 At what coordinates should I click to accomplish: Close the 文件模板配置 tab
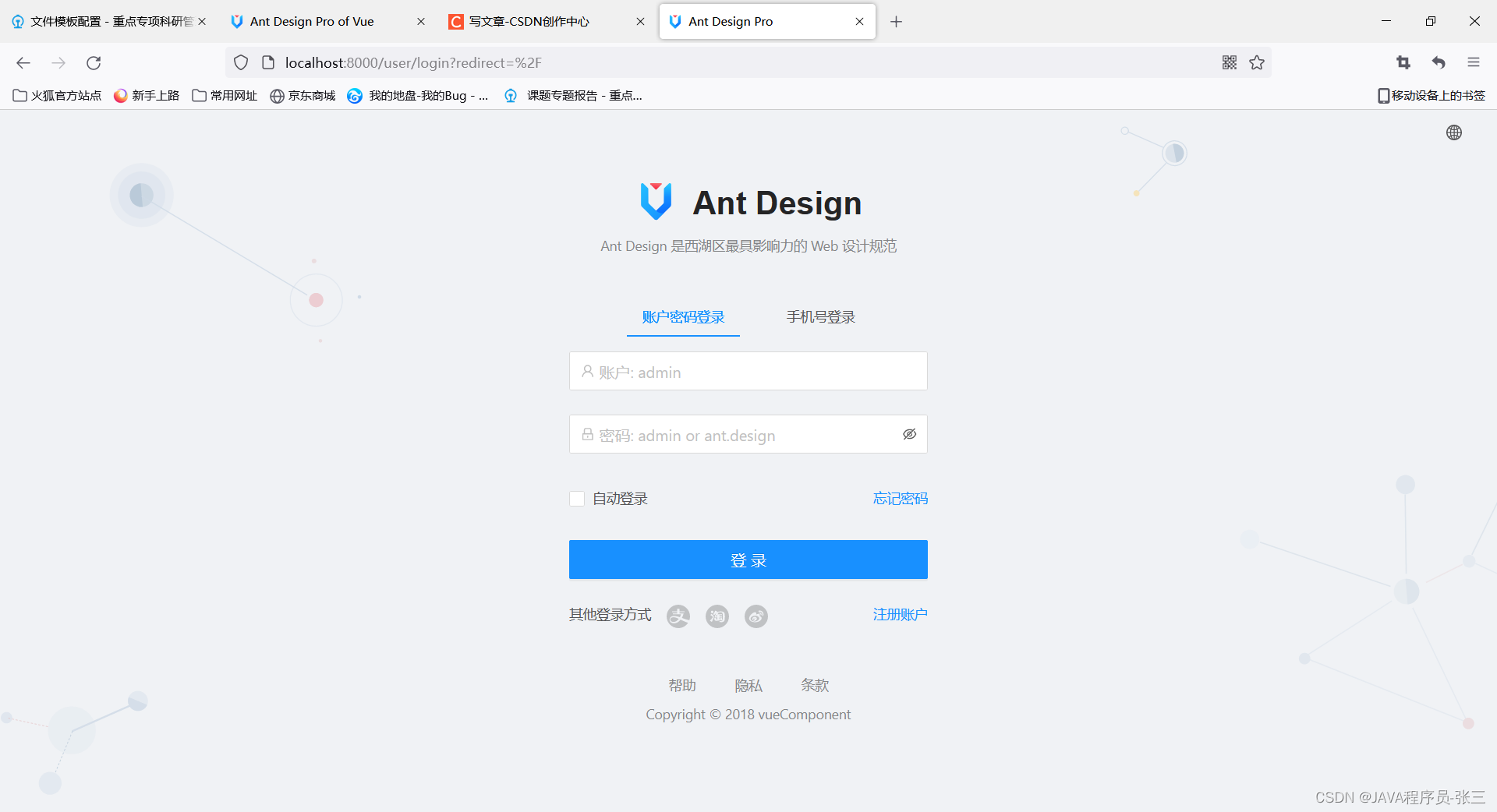(202, 22)
